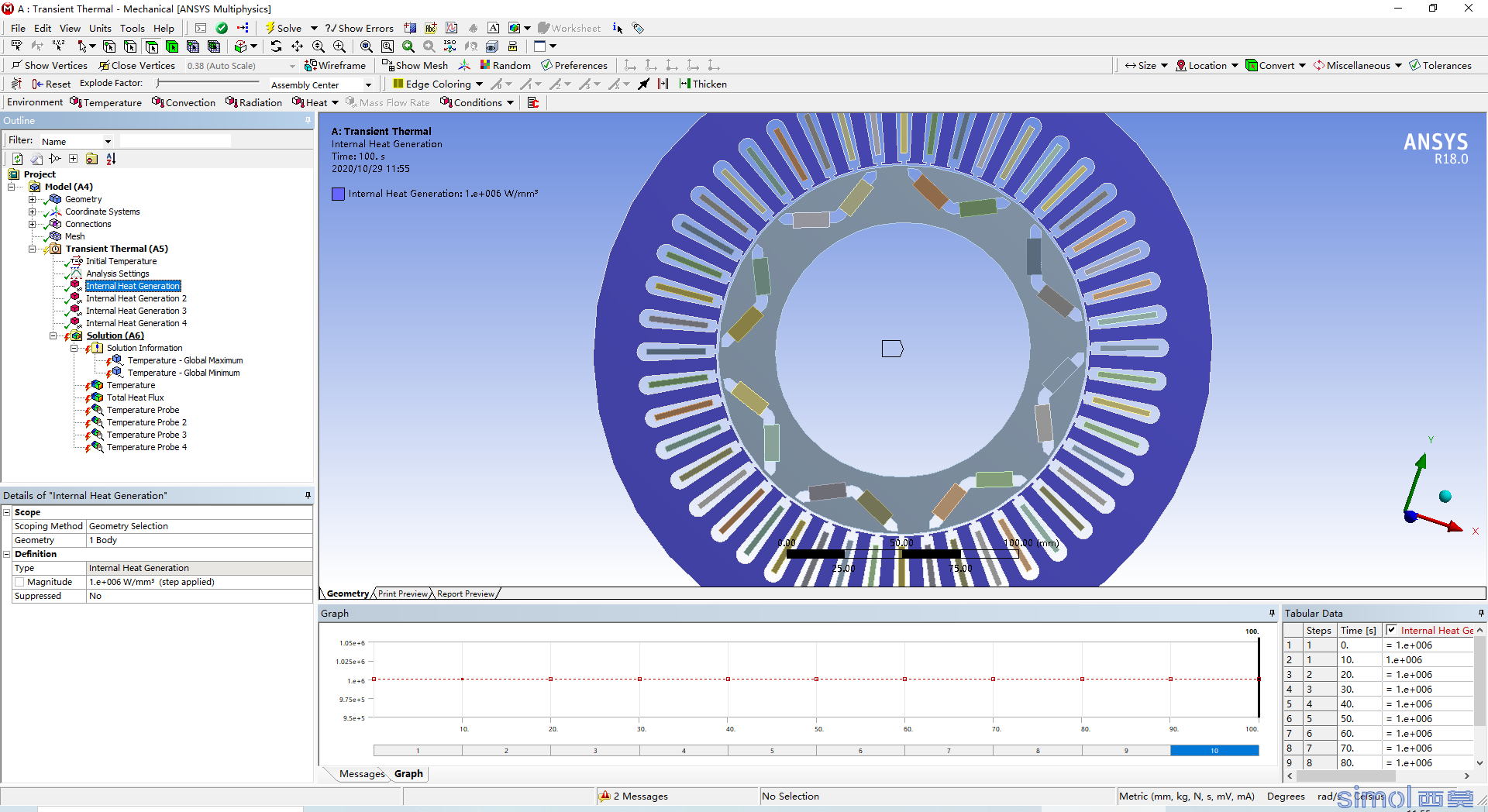Select the Vertex selection filter icon
This screenshot has width=1488, height=812.
coord(109,46)
